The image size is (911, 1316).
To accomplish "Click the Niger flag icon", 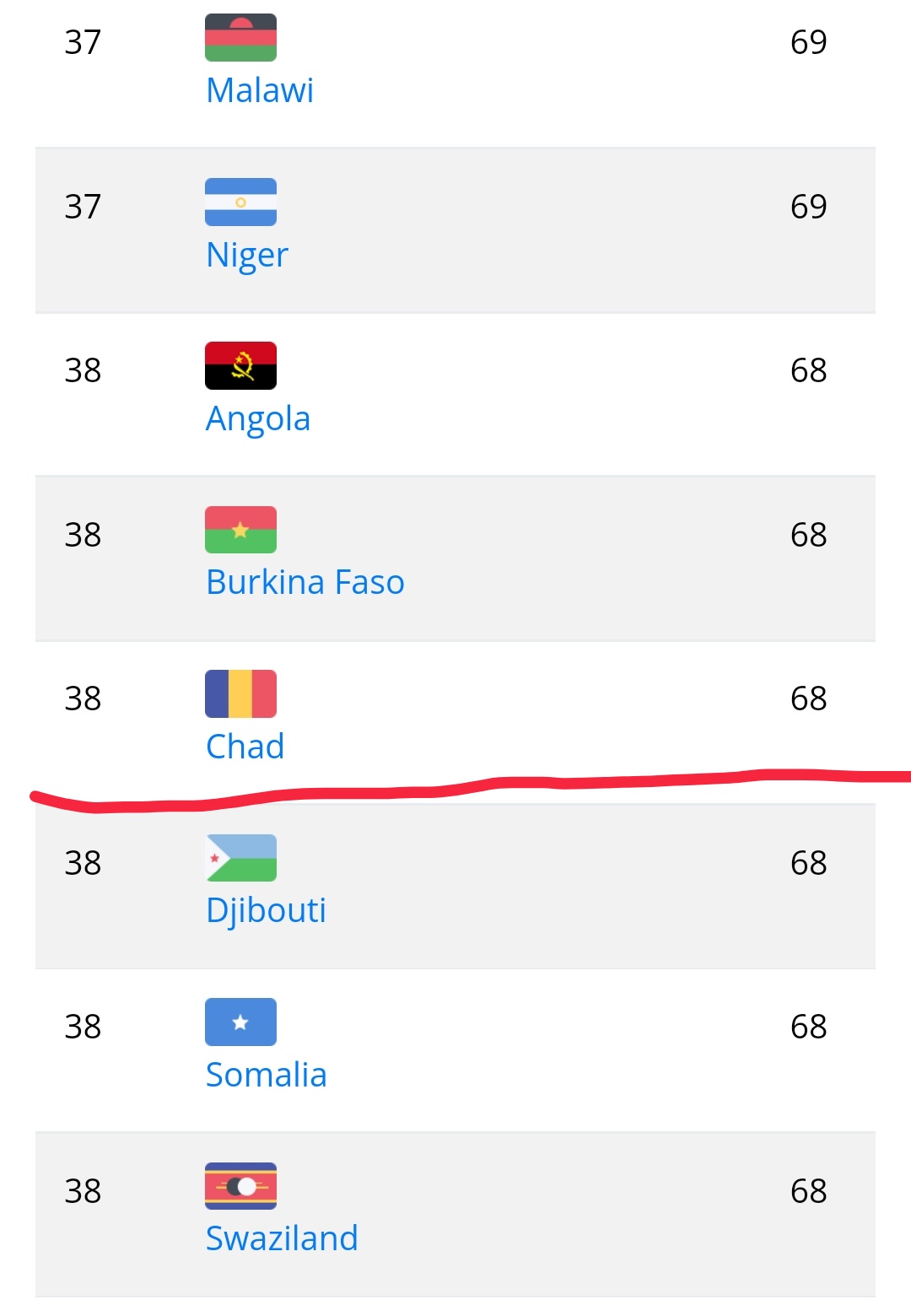I will [x=240, y=202].
